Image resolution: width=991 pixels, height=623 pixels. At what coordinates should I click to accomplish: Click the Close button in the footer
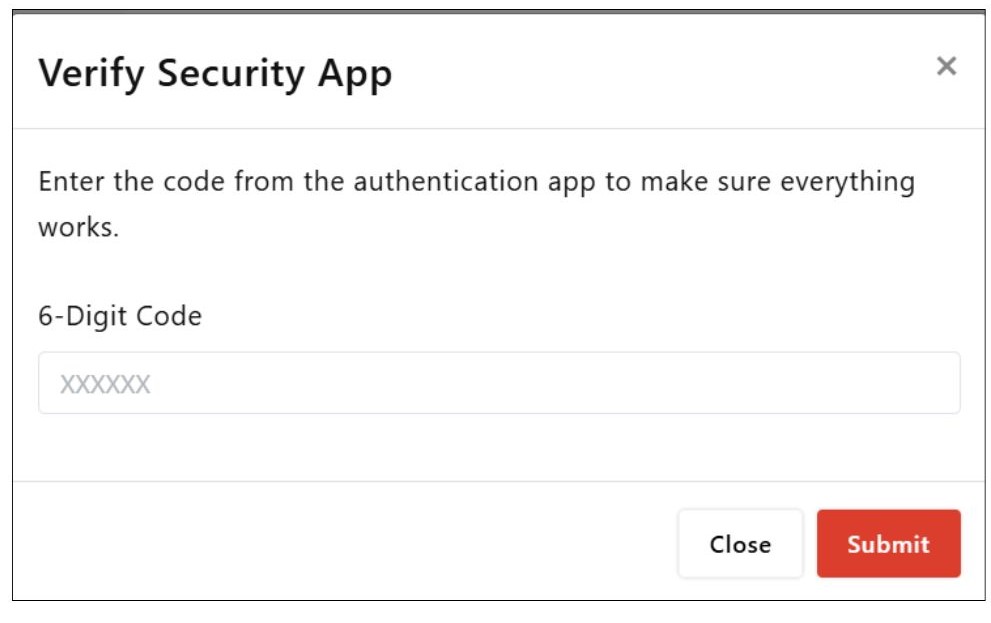point(740,544)
